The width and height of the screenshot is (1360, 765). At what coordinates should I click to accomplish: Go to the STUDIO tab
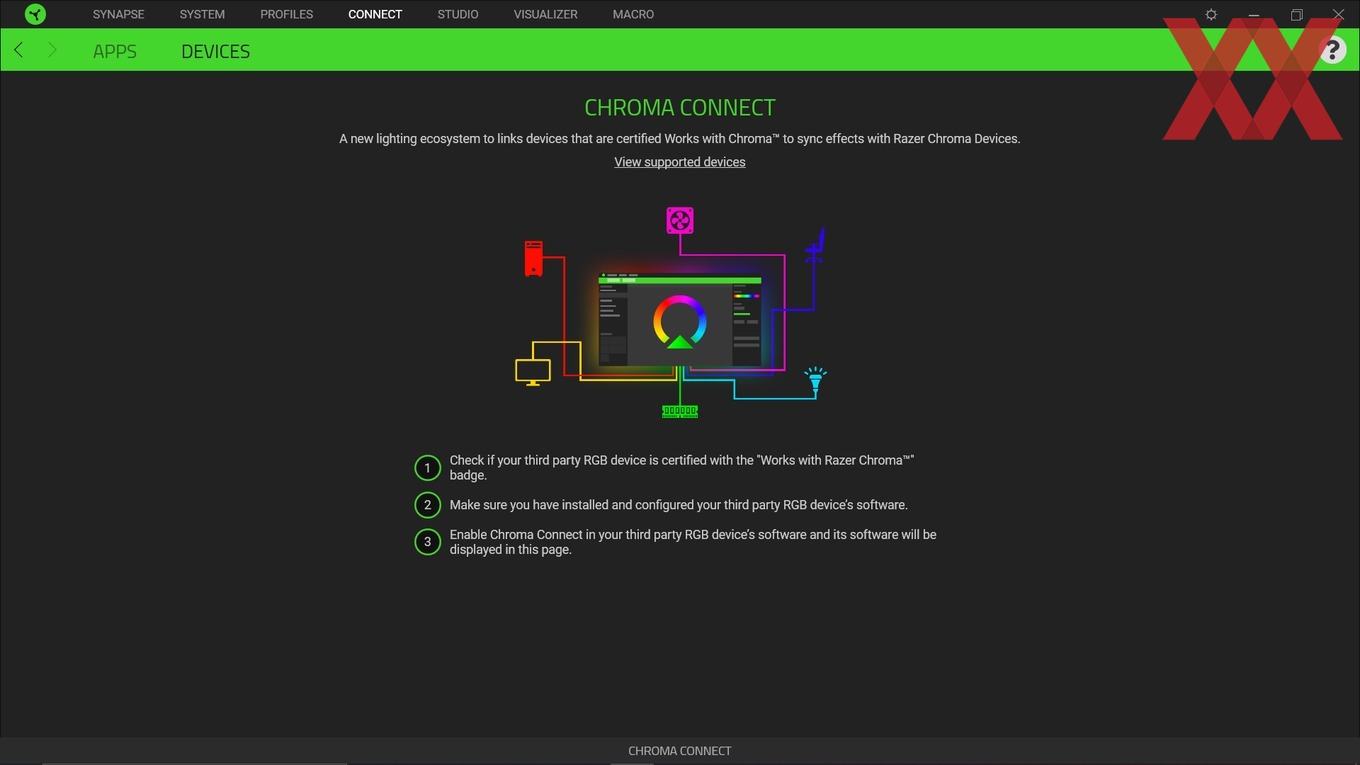point(458,14)
